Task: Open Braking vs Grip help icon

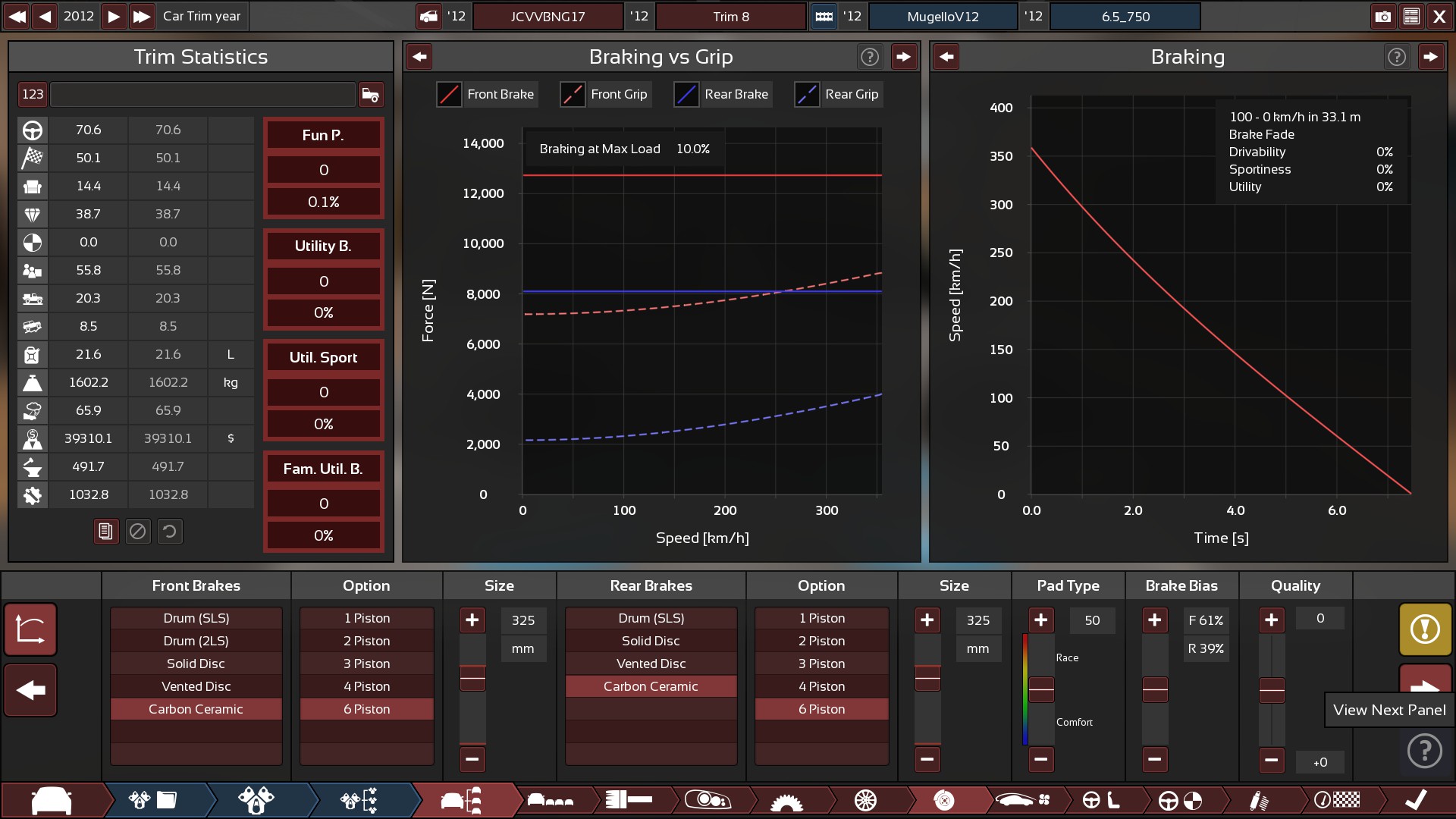Action: 869,57
